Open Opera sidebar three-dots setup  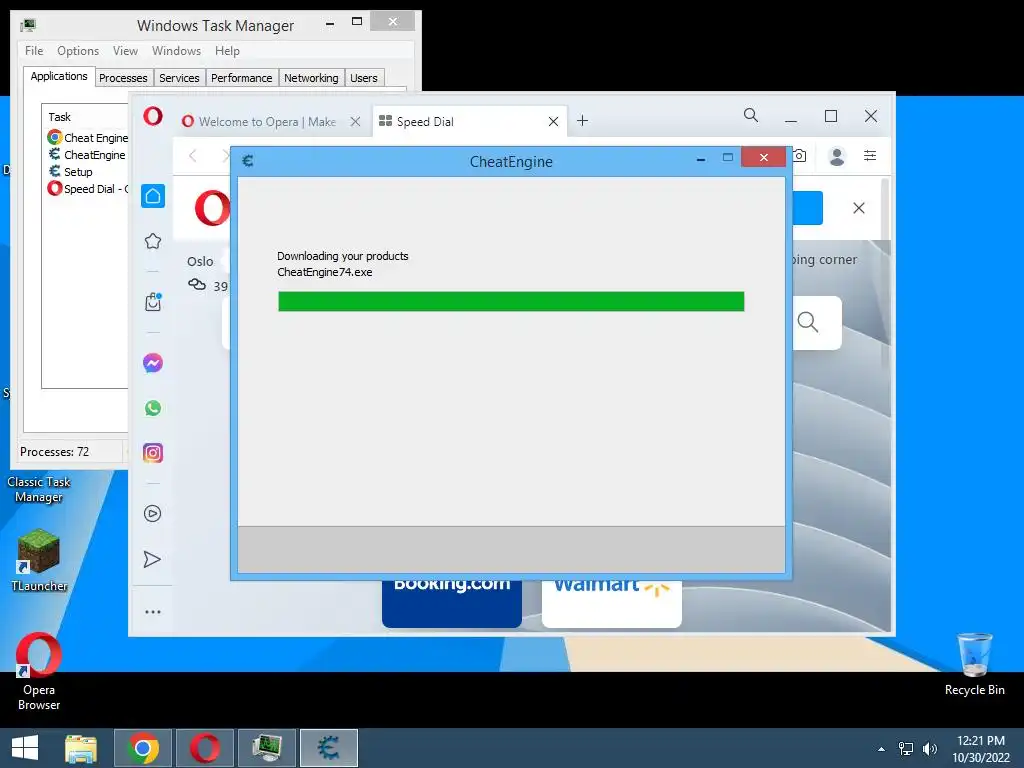[153, 612]
